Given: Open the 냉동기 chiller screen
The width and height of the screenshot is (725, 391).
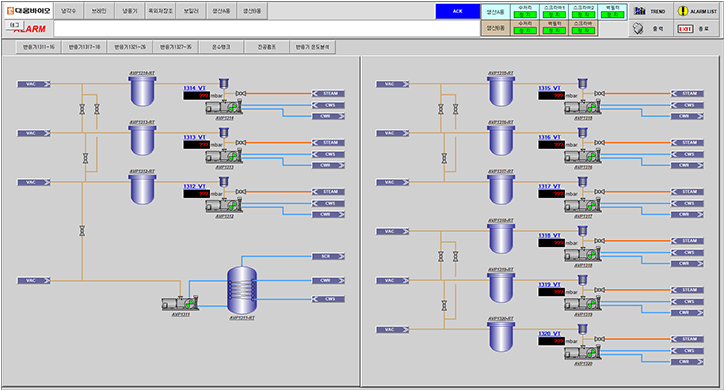Looking at the screenshot, I should coord(129,11).
